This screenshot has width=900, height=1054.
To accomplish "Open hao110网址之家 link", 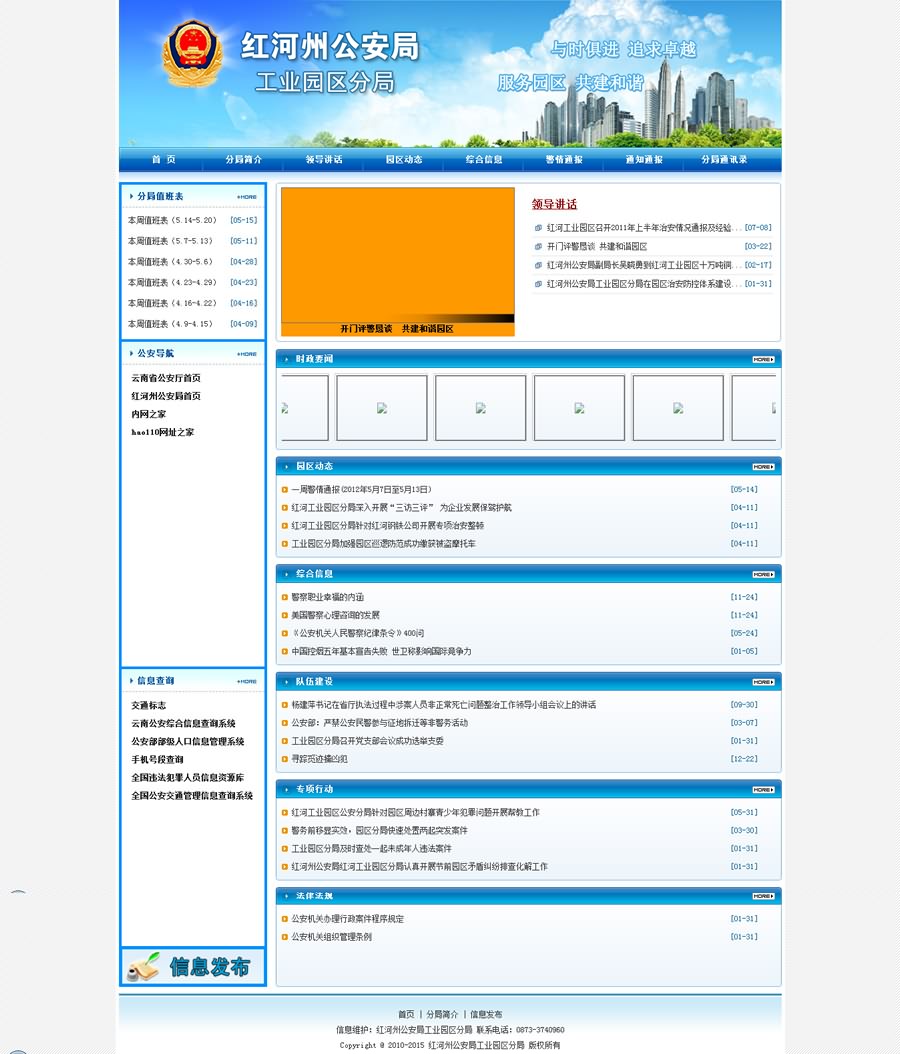I will (163, 432).
